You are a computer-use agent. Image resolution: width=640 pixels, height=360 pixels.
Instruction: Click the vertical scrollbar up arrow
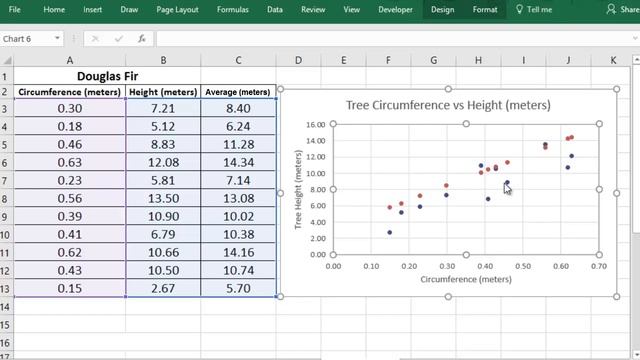tap(636, 60)
